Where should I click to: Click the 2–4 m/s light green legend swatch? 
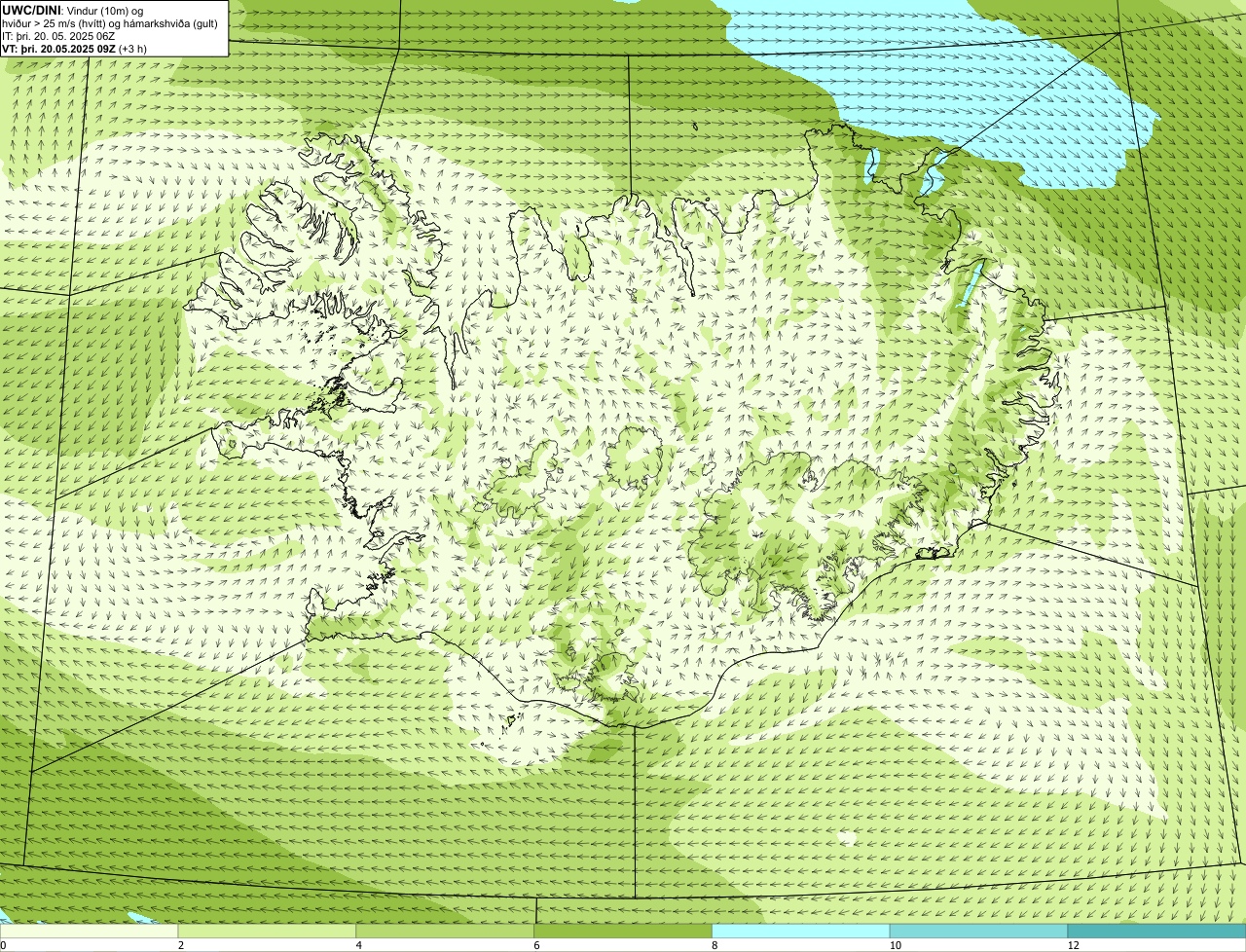pyautogui.click(x=268, y=932)
